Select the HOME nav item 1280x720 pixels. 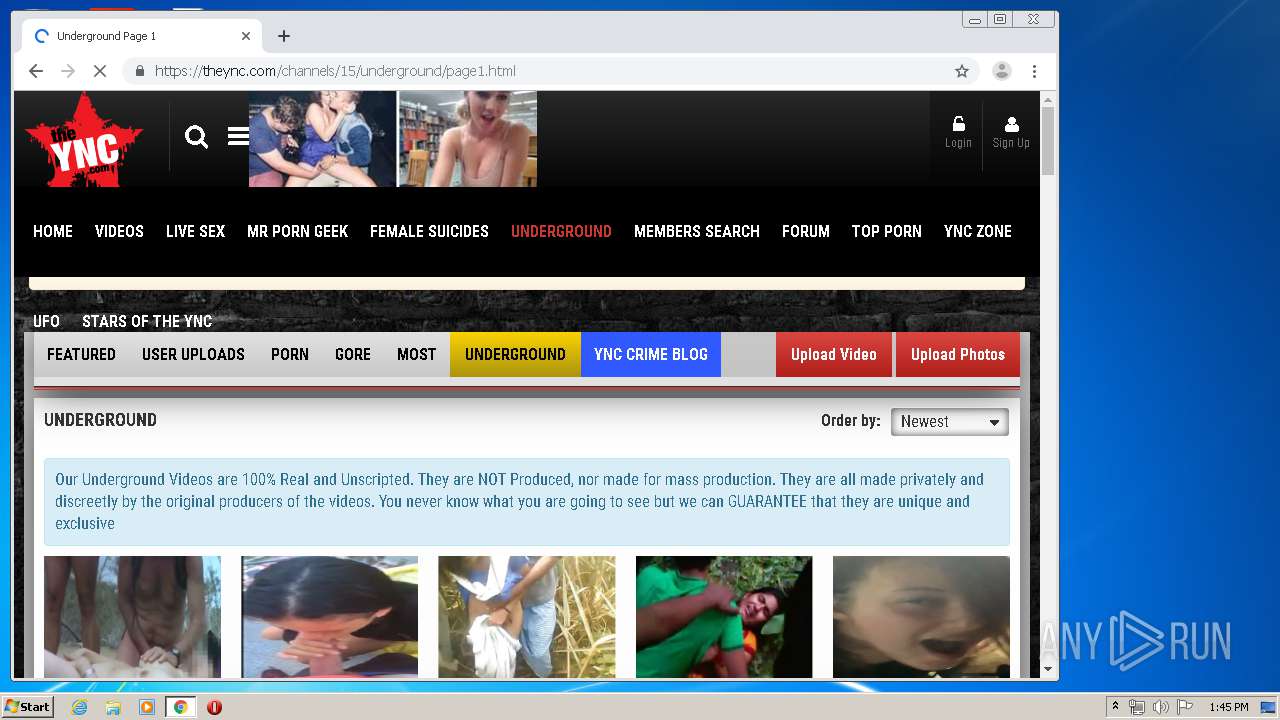click(x=53, y=231)
